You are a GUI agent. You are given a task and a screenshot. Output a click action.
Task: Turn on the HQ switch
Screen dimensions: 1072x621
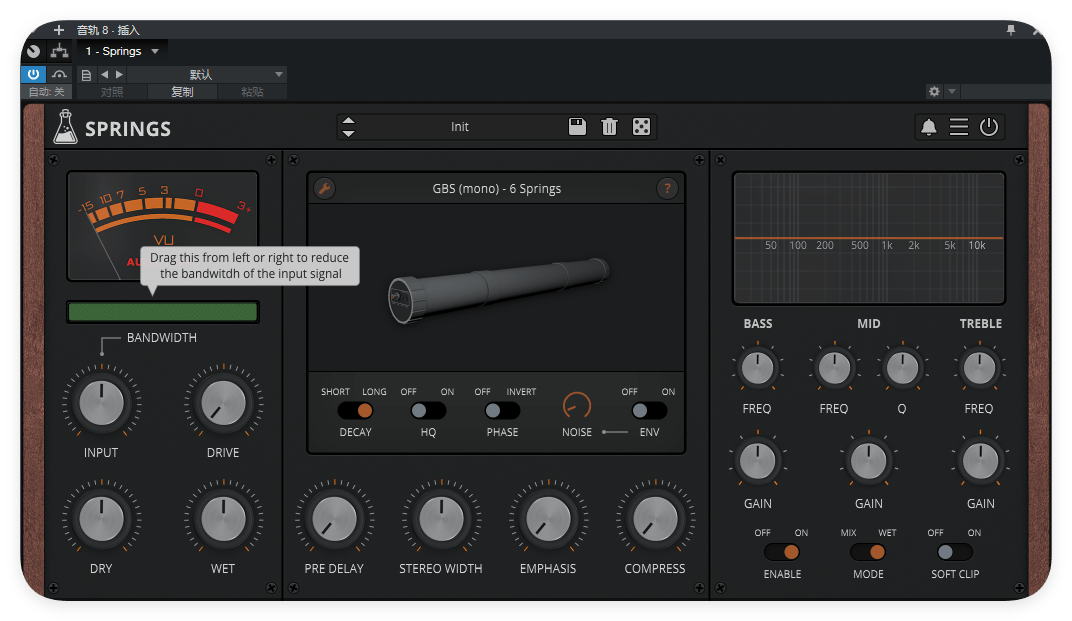coord(428,410)
